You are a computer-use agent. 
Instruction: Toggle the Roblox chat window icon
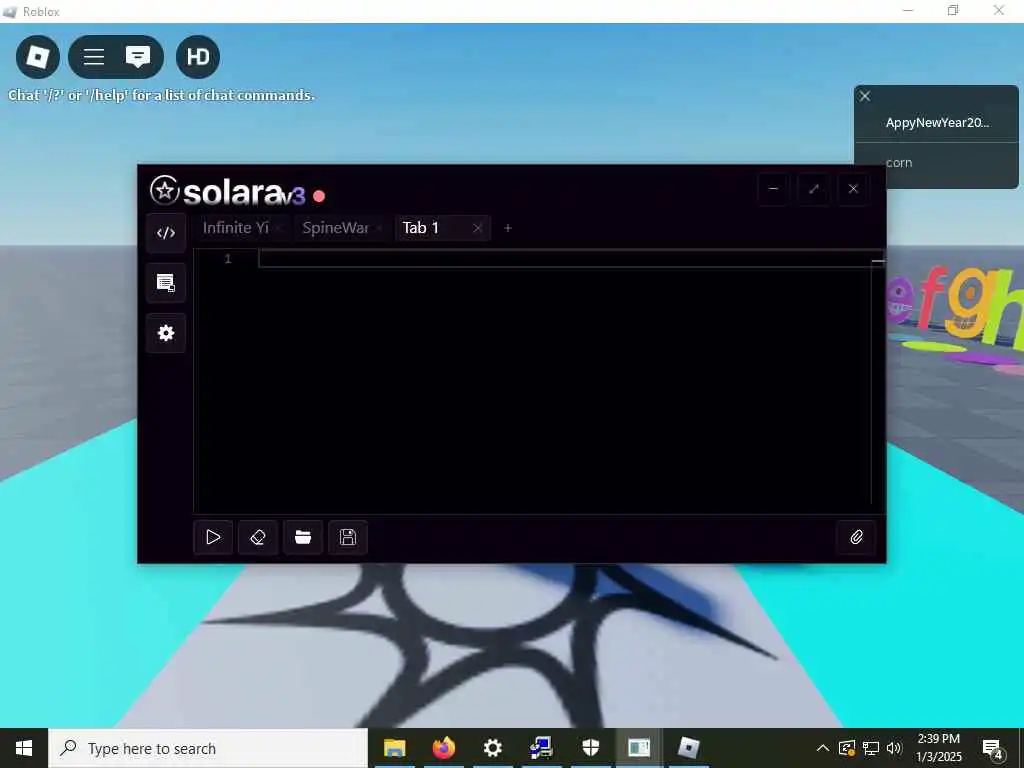click(x=138, y=57)
